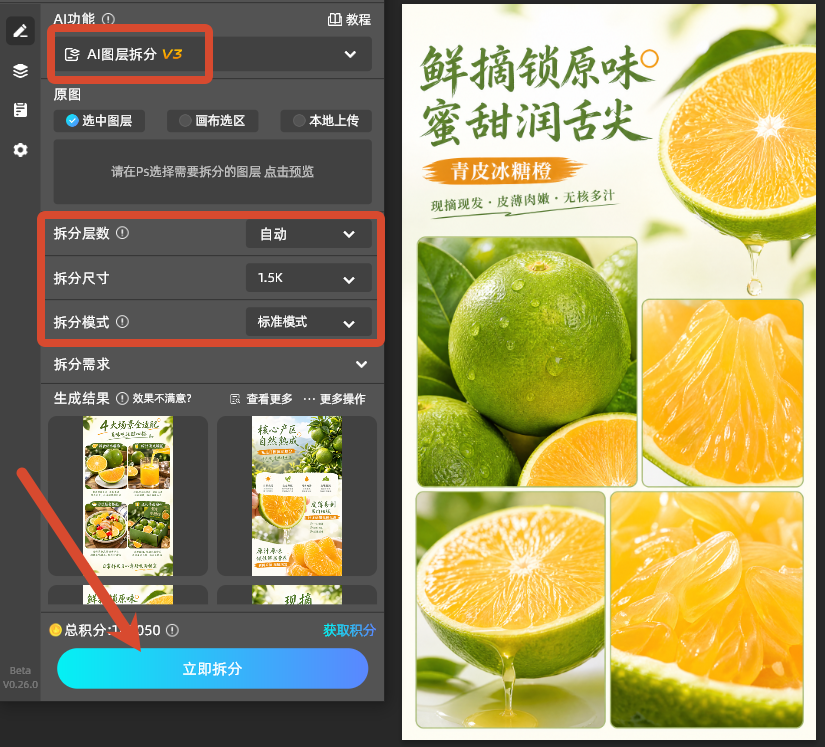Open the partially visible 现摘 result thumbnail
Viewport: 825px width, 747px height.
pos(297,594)
